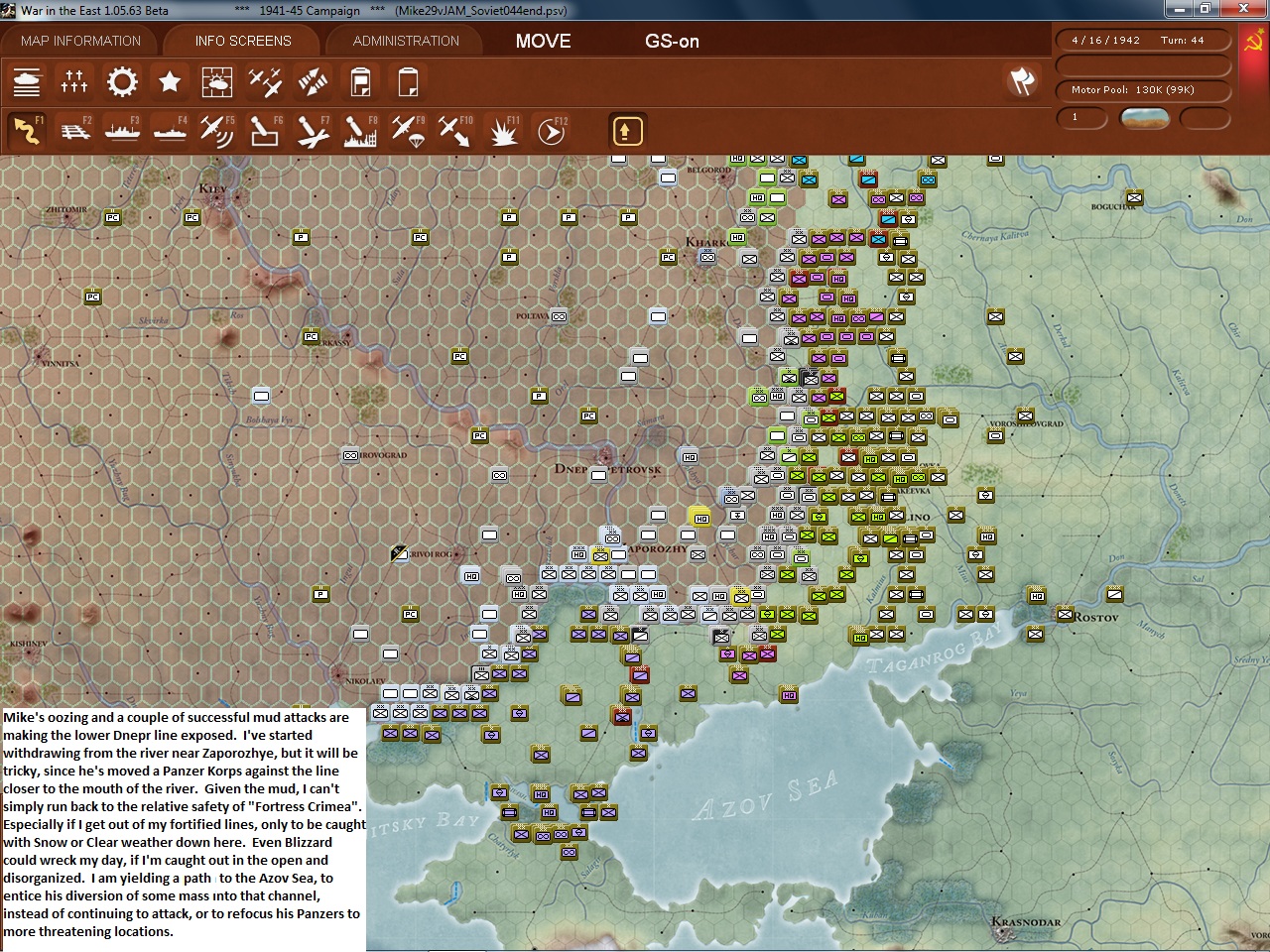Viewport: 1270px width, 952px height.
Task: Click the Turn: 44 readout
Action: [1182, 41]
